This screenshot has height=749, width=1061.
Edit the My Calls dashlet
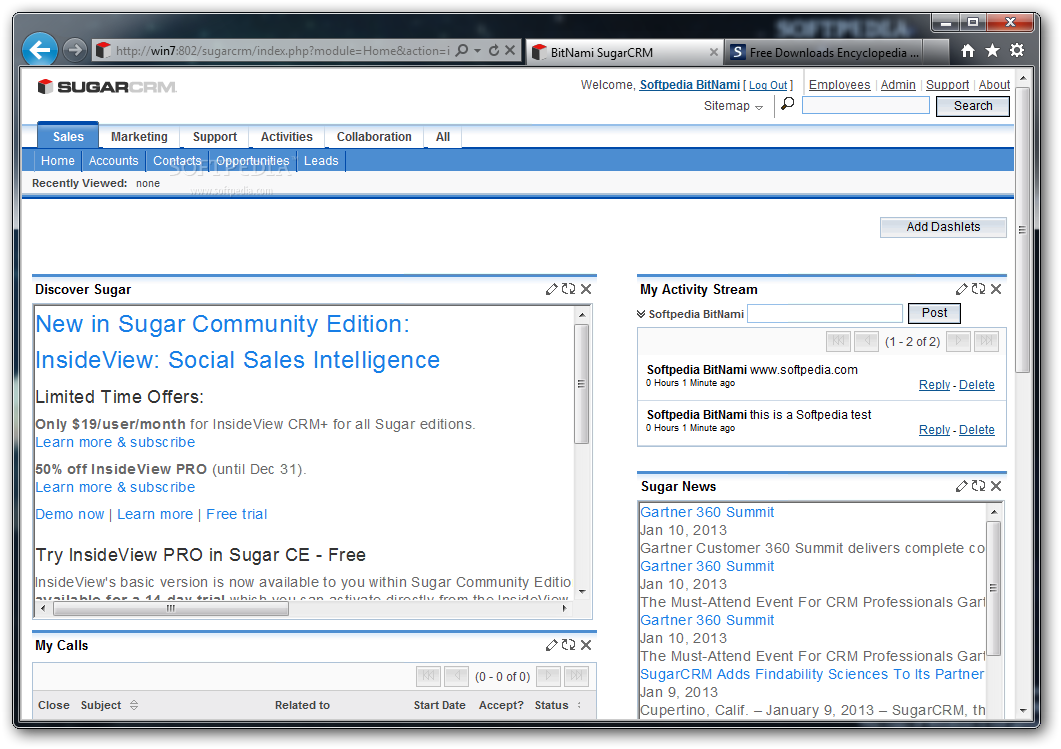coord(551,645)
